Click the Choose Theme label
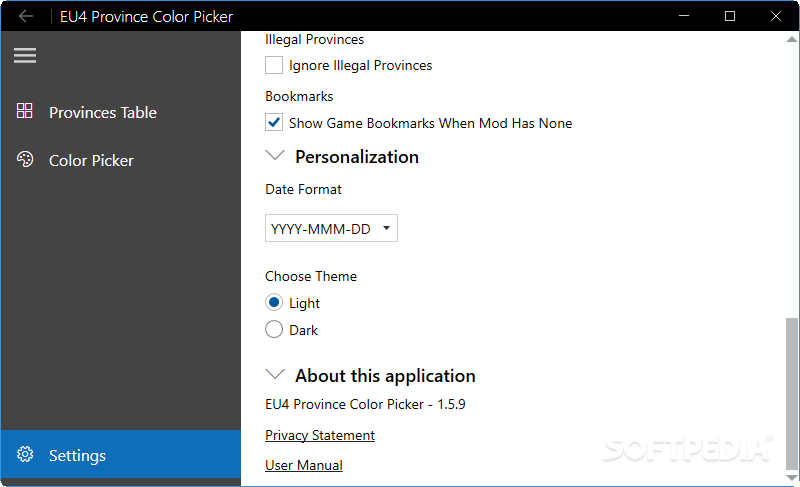 coord(311,276)
